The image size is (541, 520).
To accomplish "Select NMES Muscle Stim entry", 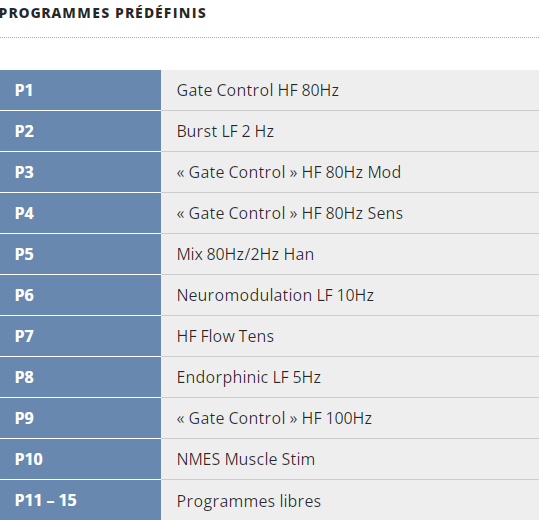I will coord(350,460).
